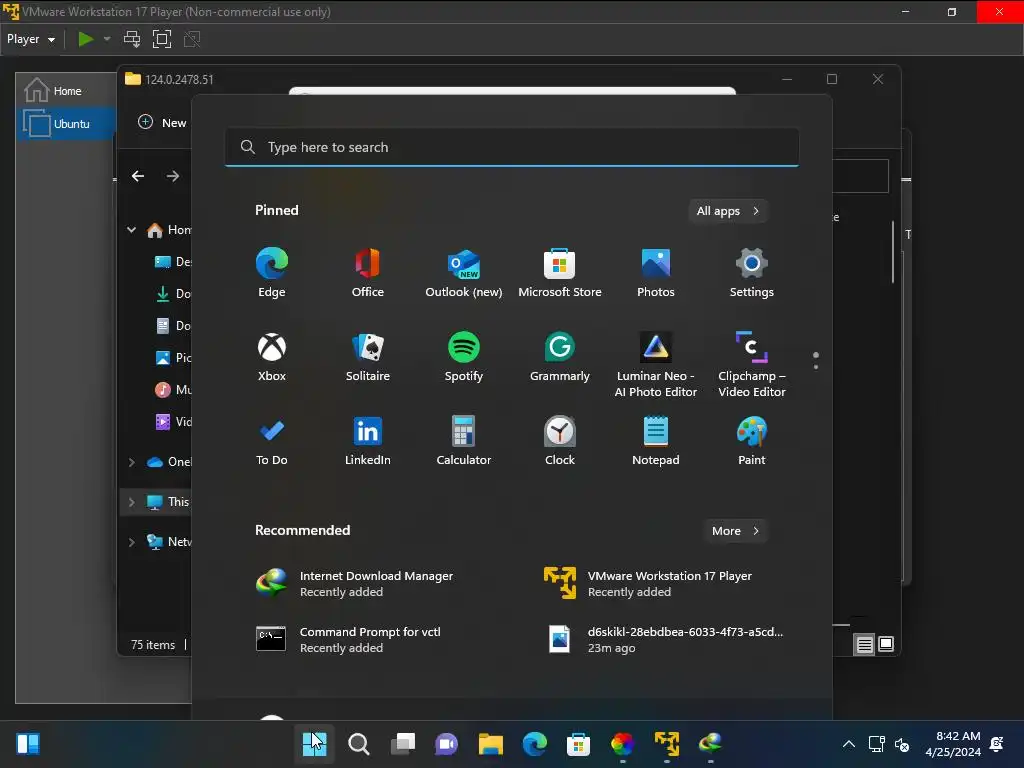Viewport: 1024px width, 768px height.
Task: Switch Explorer to large icons view
Action: click(x=886, y=645)
